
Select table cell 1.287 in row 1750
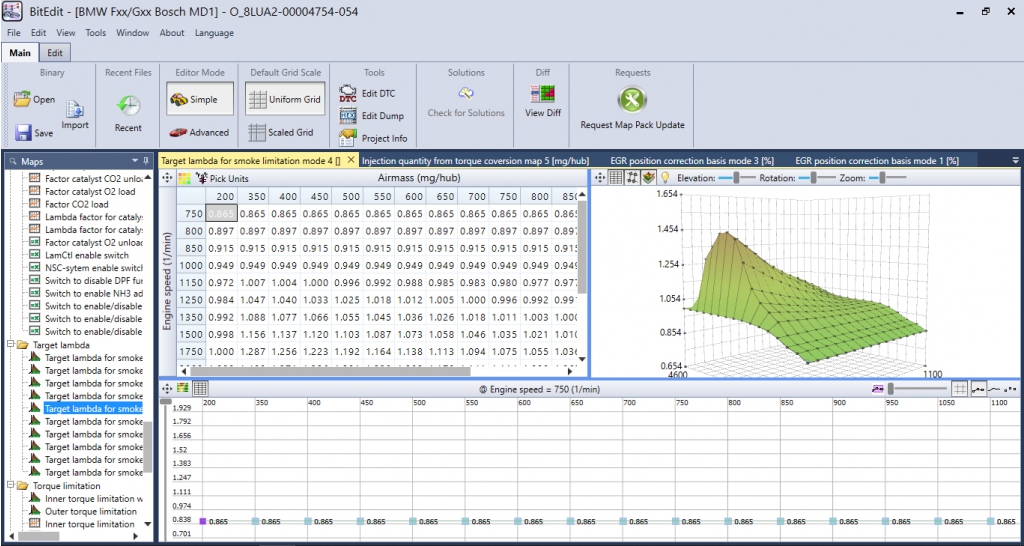click(x=251, y=351)
